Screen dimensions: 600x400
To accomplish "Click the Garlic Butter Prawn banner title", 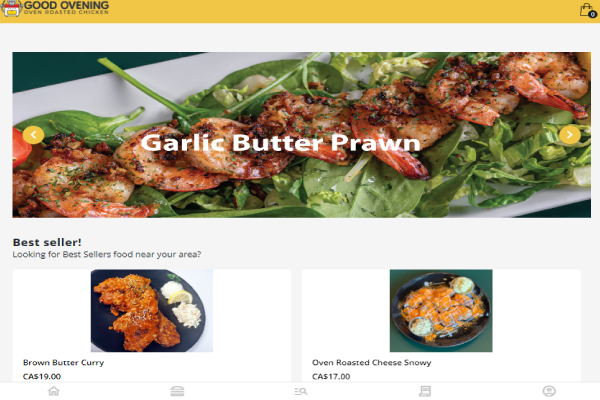I will [280, 142].
